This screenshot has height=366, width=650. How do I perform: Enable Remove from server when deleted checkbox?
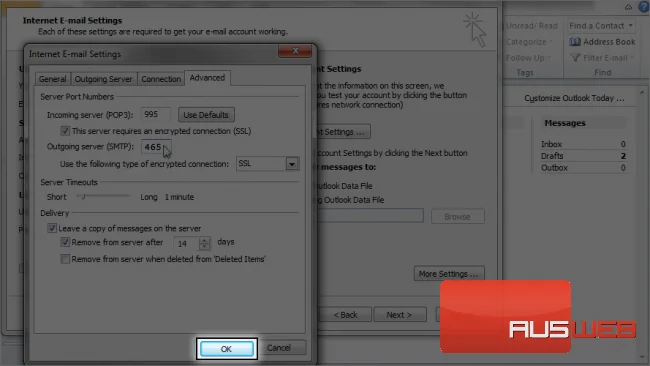click(65, 259)
